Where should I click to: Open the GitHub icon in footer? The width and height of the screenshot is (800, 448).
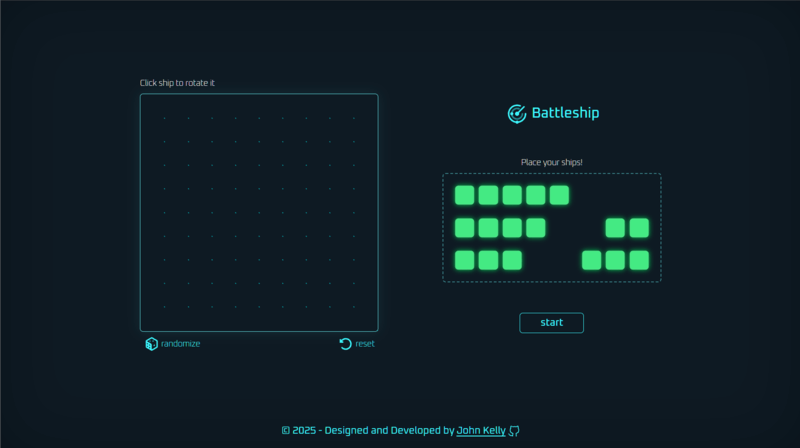click(x=514, y=431)
